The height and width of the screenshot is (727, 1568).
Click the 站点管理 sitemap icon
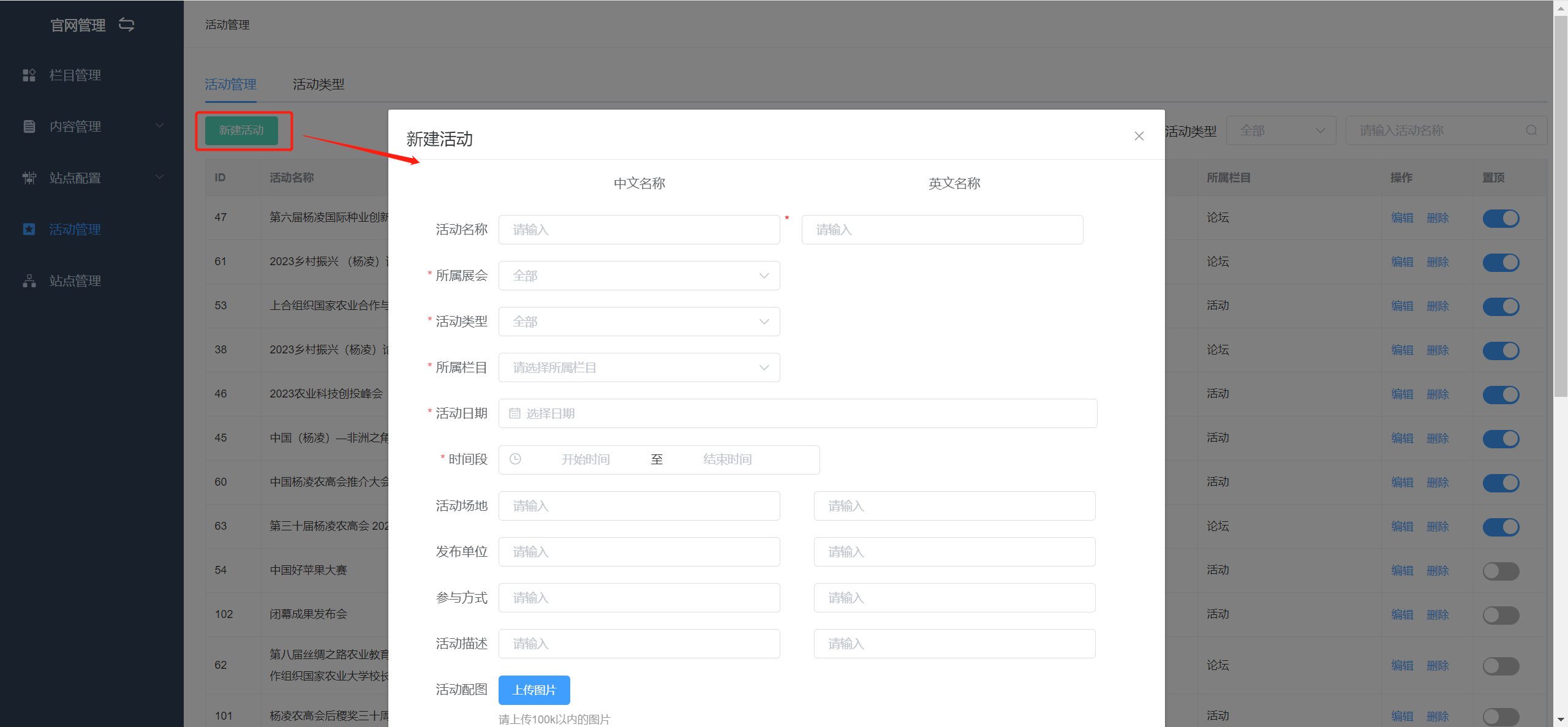[29, 281]
